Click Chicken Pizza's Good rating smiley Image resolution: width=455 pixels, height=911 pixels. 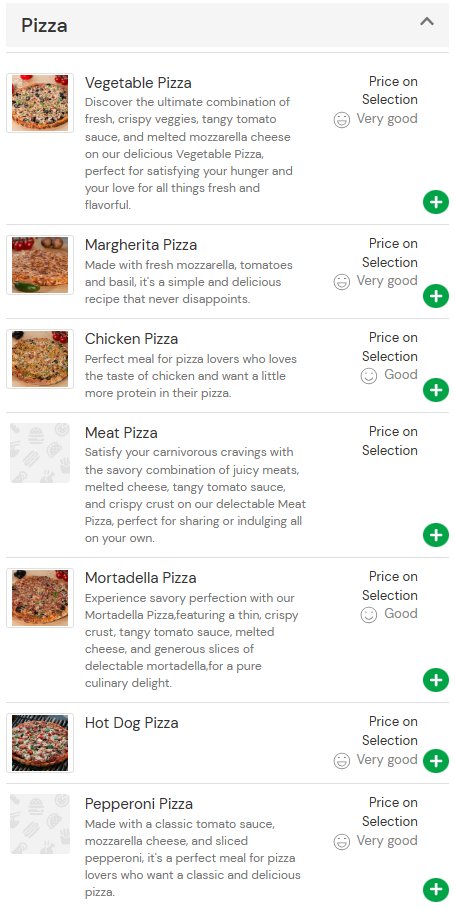click(x=369, y=376)
